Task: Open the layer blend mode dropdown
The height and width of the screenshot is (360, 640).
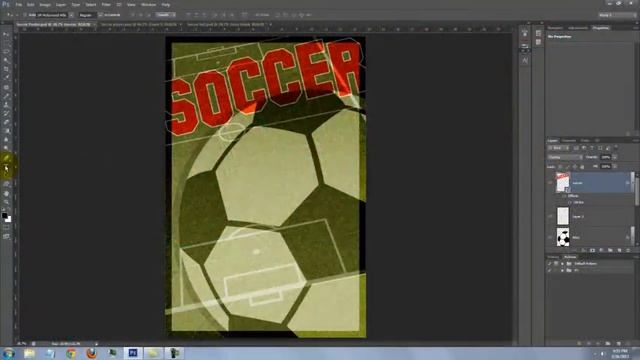Action: pos(565,157)
